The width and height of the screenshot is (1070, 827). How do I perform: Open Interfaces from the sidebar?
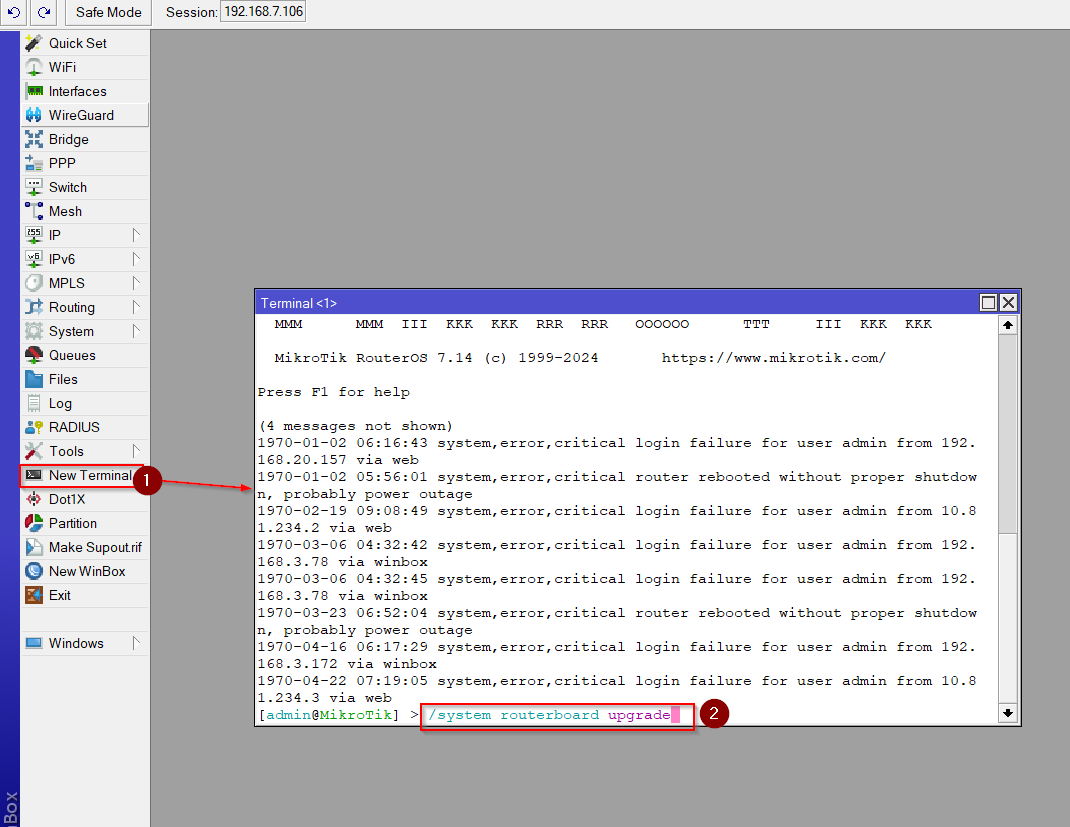85,91
